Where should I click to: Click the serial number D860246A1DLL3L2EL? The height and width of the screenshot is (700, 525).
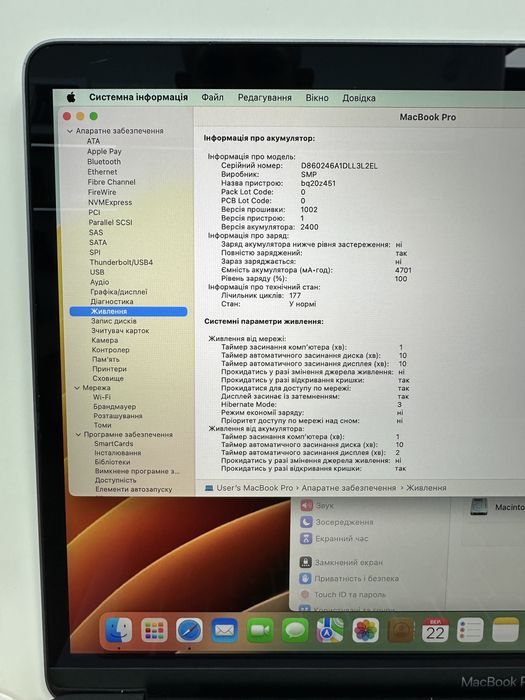tap(339, 166)
